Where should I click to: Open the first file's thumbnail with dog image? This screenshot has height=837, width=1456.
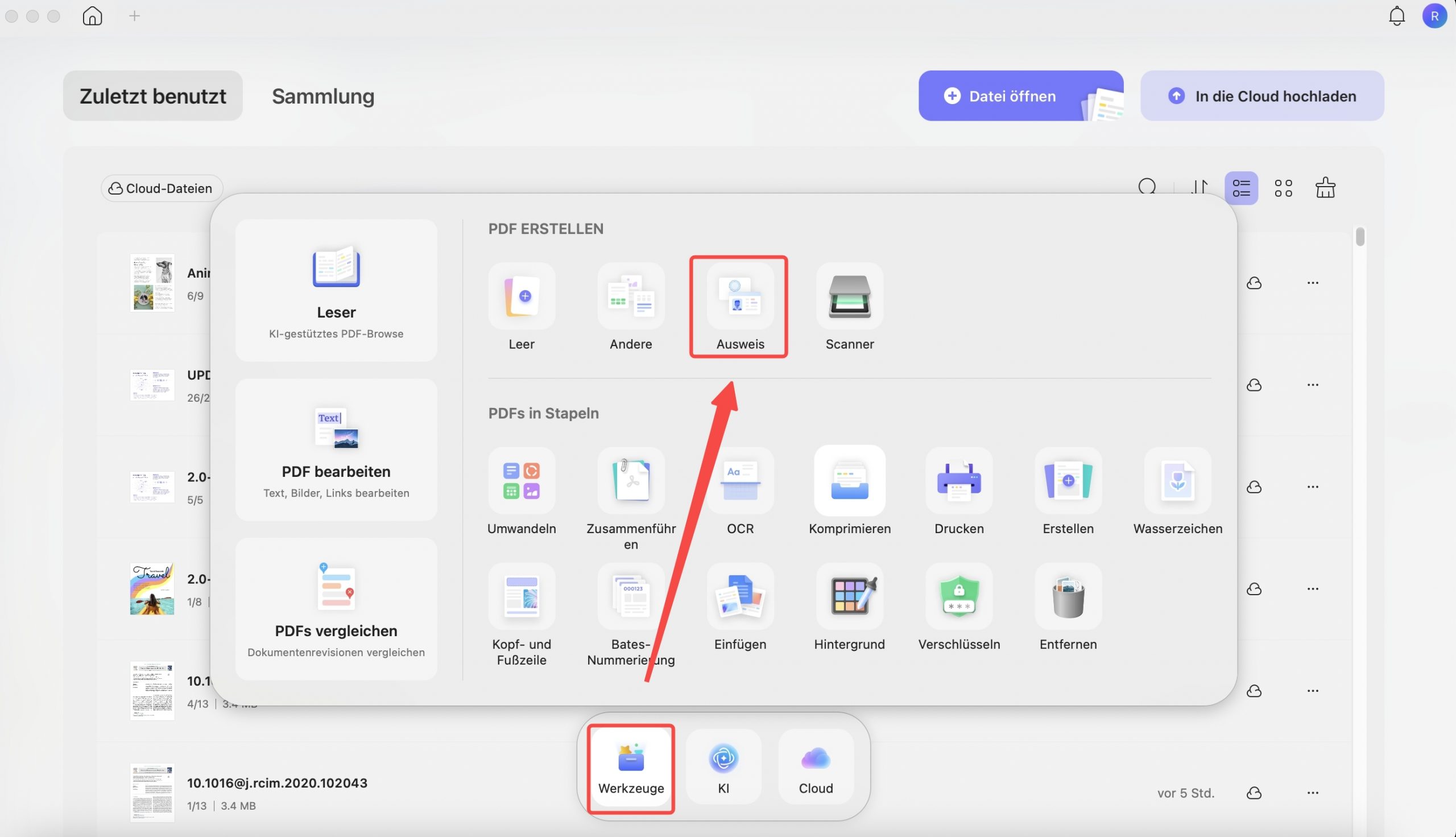(x=152, y=283)
